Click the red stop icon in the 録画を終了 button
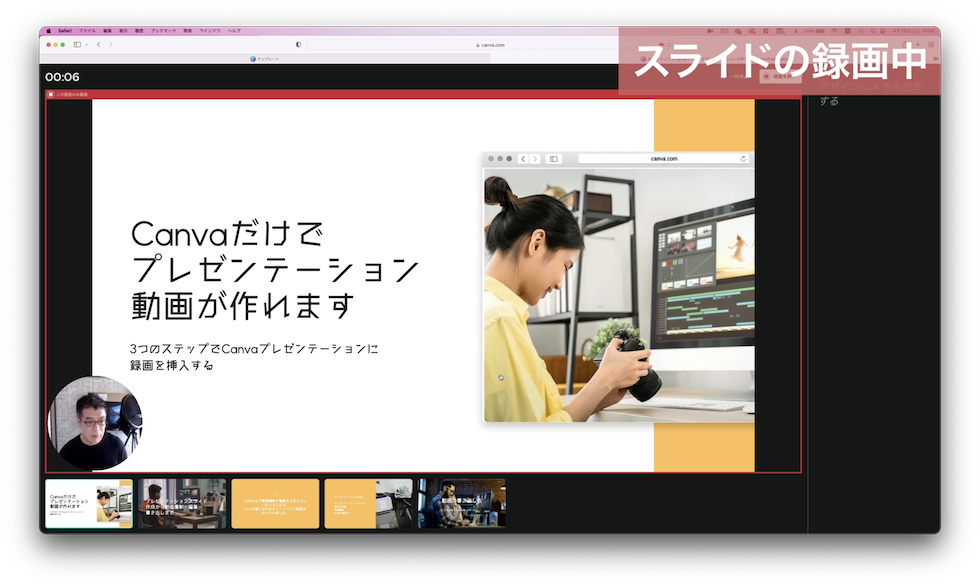Screen dimensions: 980x586 767,77
